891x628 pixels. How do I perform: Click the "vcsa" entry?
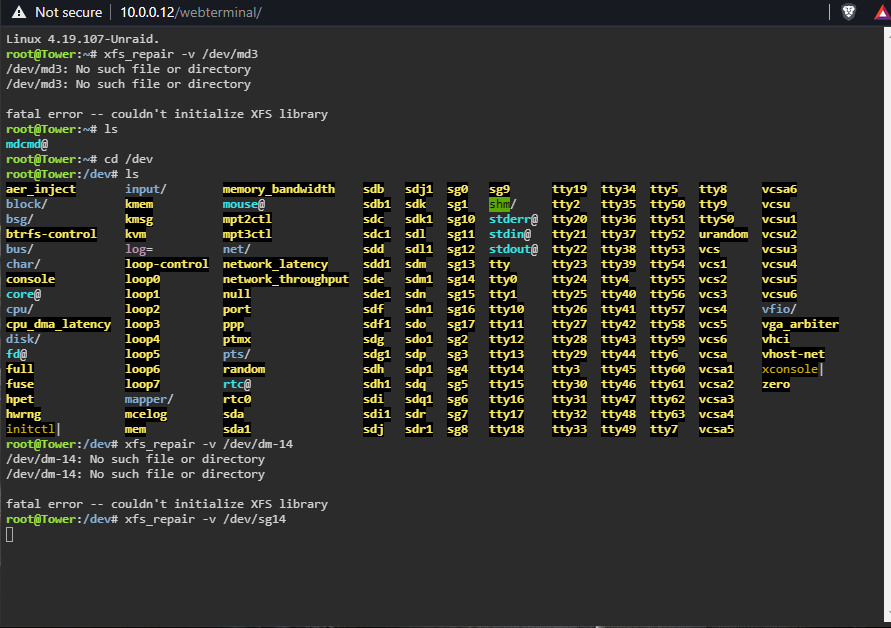(x=713, y=354)
